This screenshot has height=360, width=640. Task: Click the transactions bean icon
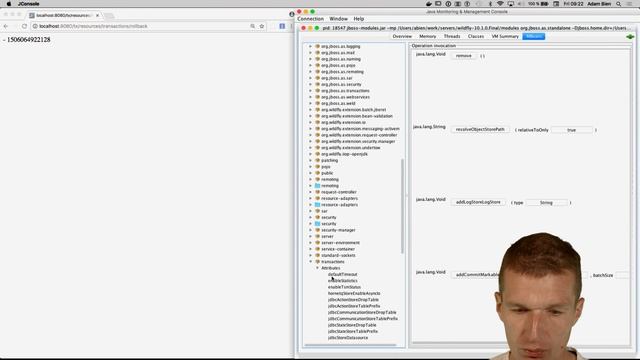point(317,262)
